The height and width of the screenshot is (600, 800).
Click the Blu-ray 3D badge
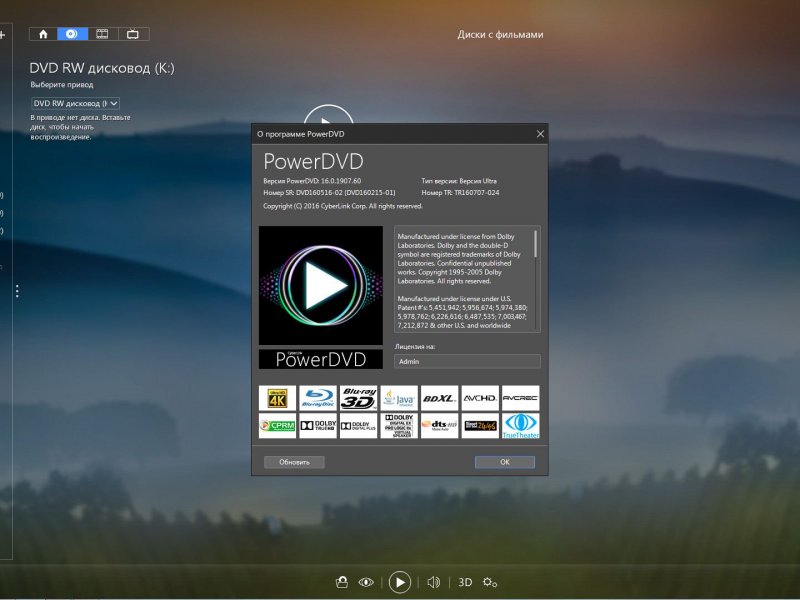[x=358, y=398]
